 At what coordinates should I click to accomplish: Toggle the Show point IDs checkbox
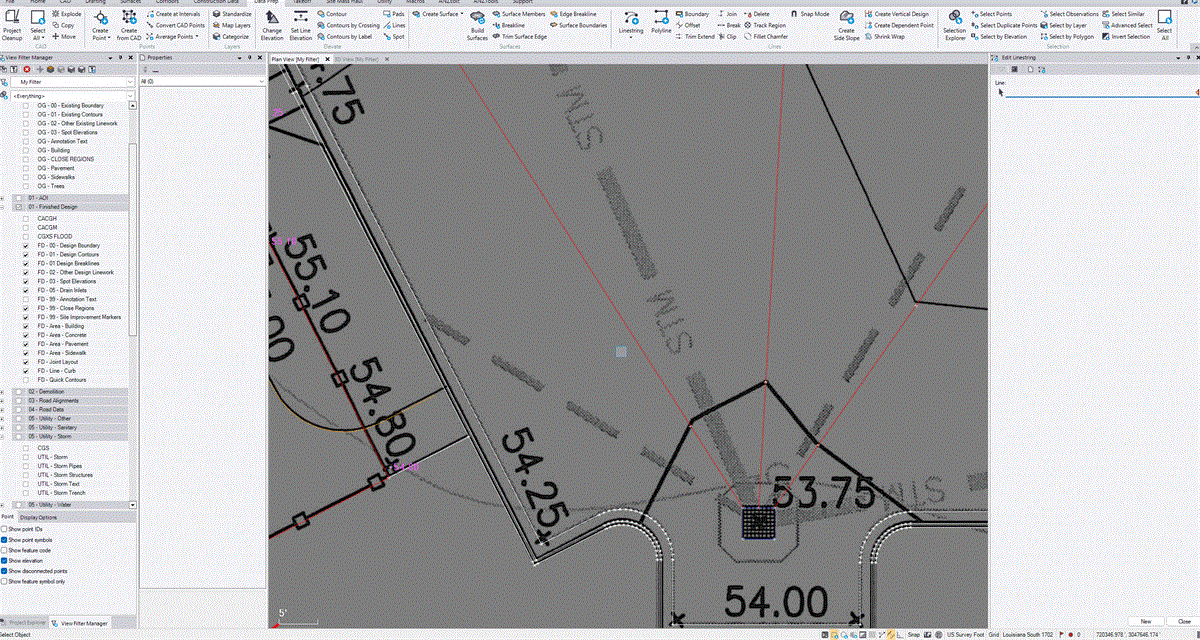(x=5, y=530)
